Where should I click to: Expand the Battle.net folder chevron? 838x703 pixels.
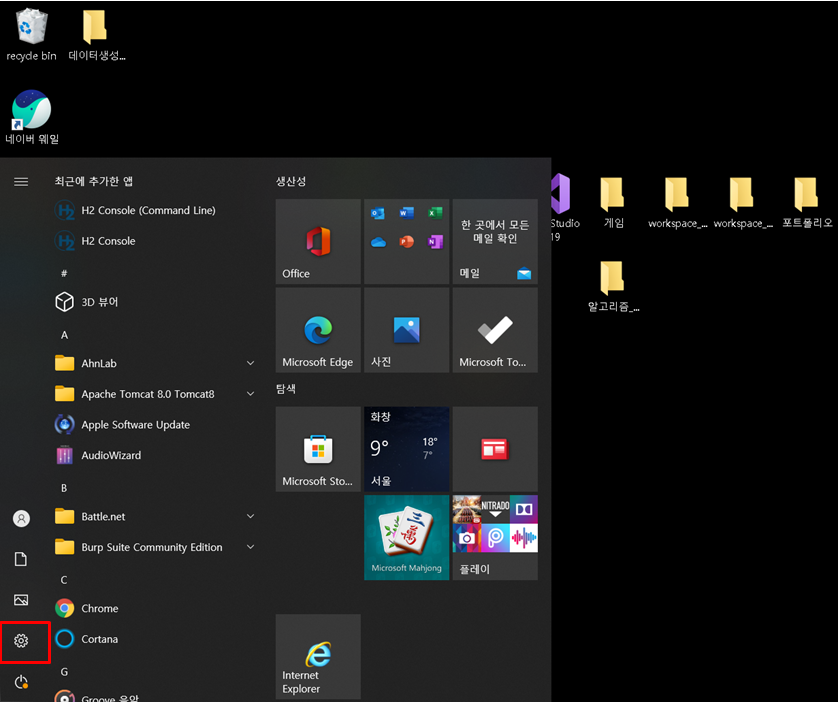tap(250, 516)
